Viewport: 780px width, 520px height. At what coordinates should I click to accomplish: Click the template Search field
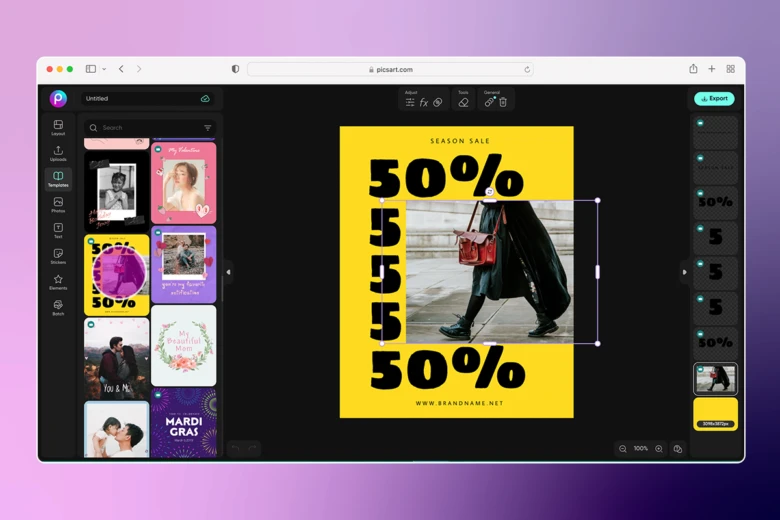pyautogui.click(x=145, y=128)
